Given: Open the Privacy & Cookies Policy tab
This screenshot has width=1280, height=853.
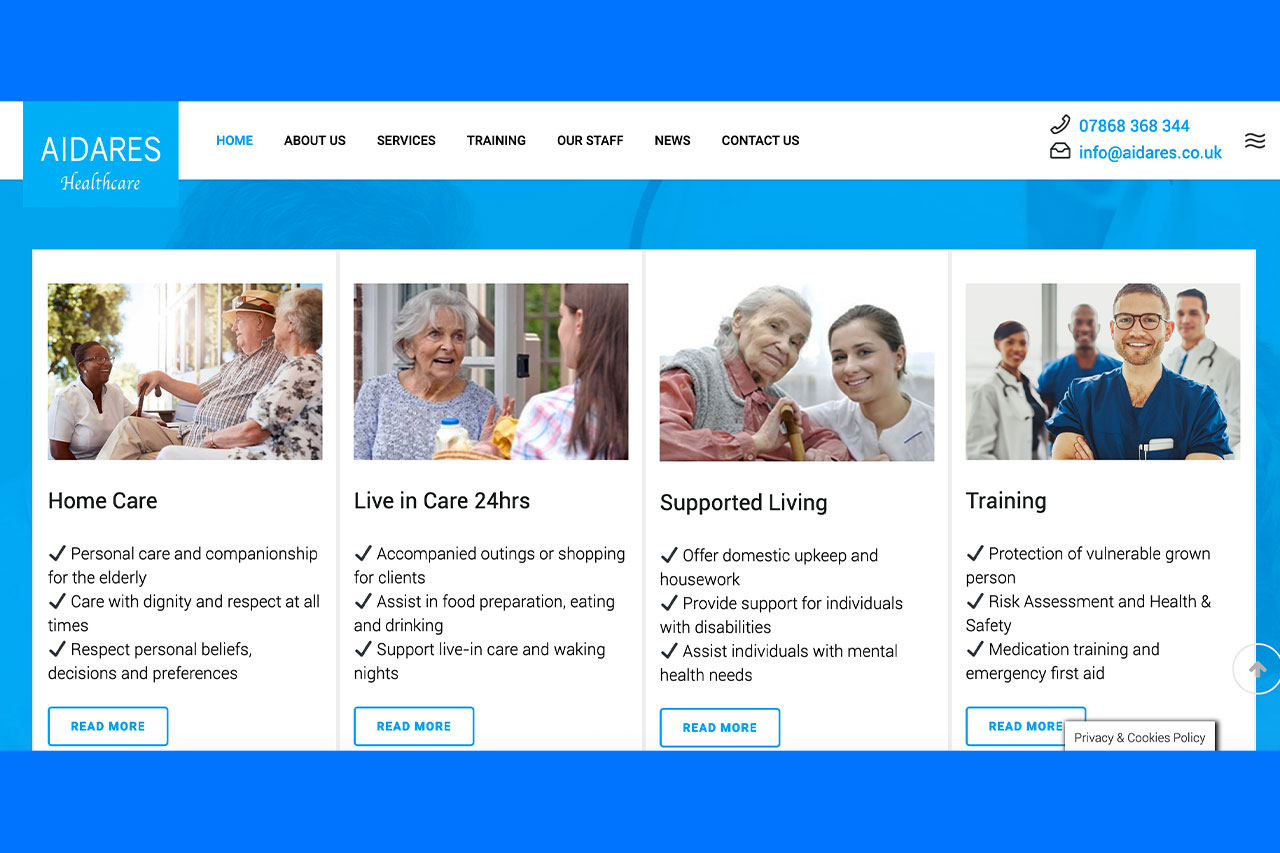Looking at the screenshot, I should pos(1140,737).
